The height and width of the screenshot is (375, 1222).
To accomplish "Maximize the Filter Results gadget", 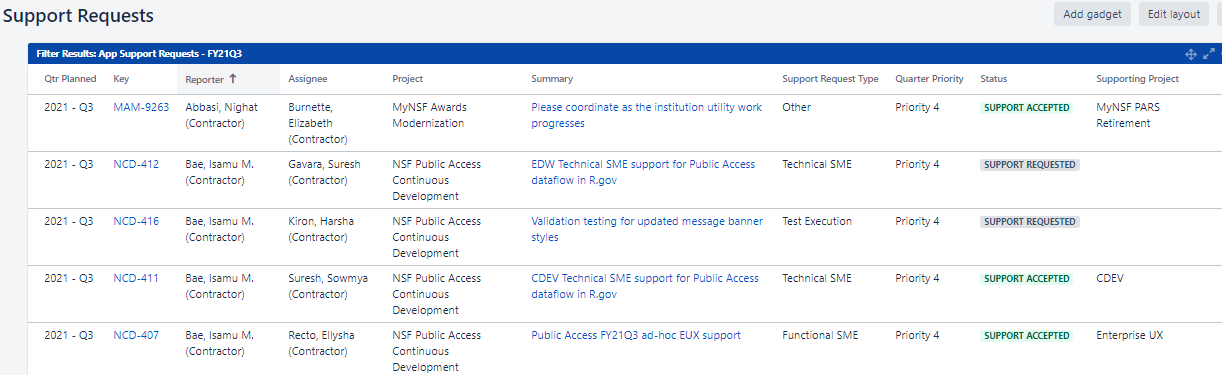I will 1209,54.
